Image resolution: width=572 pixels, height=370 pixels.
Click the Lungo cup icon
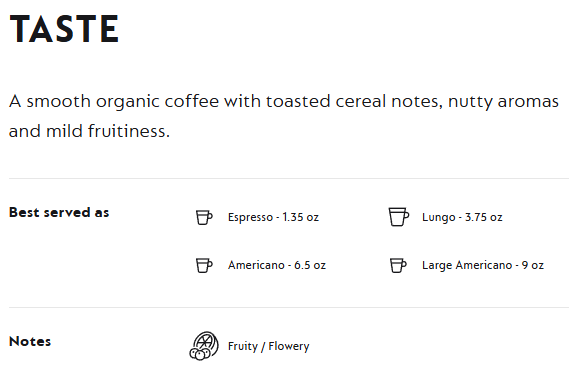click(x=398, y=217)
